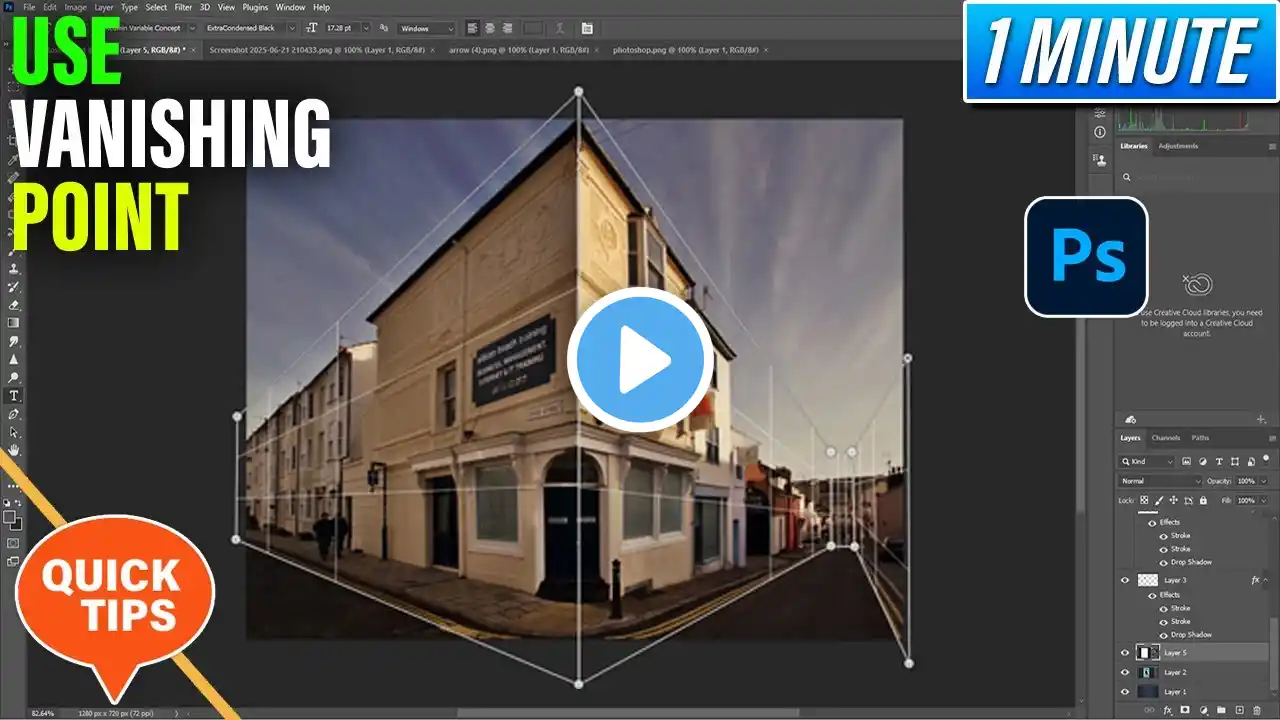The image size is (1280, 720).
Task: Expand the Kind layer filter dropdown
Action: (1148, 462)
